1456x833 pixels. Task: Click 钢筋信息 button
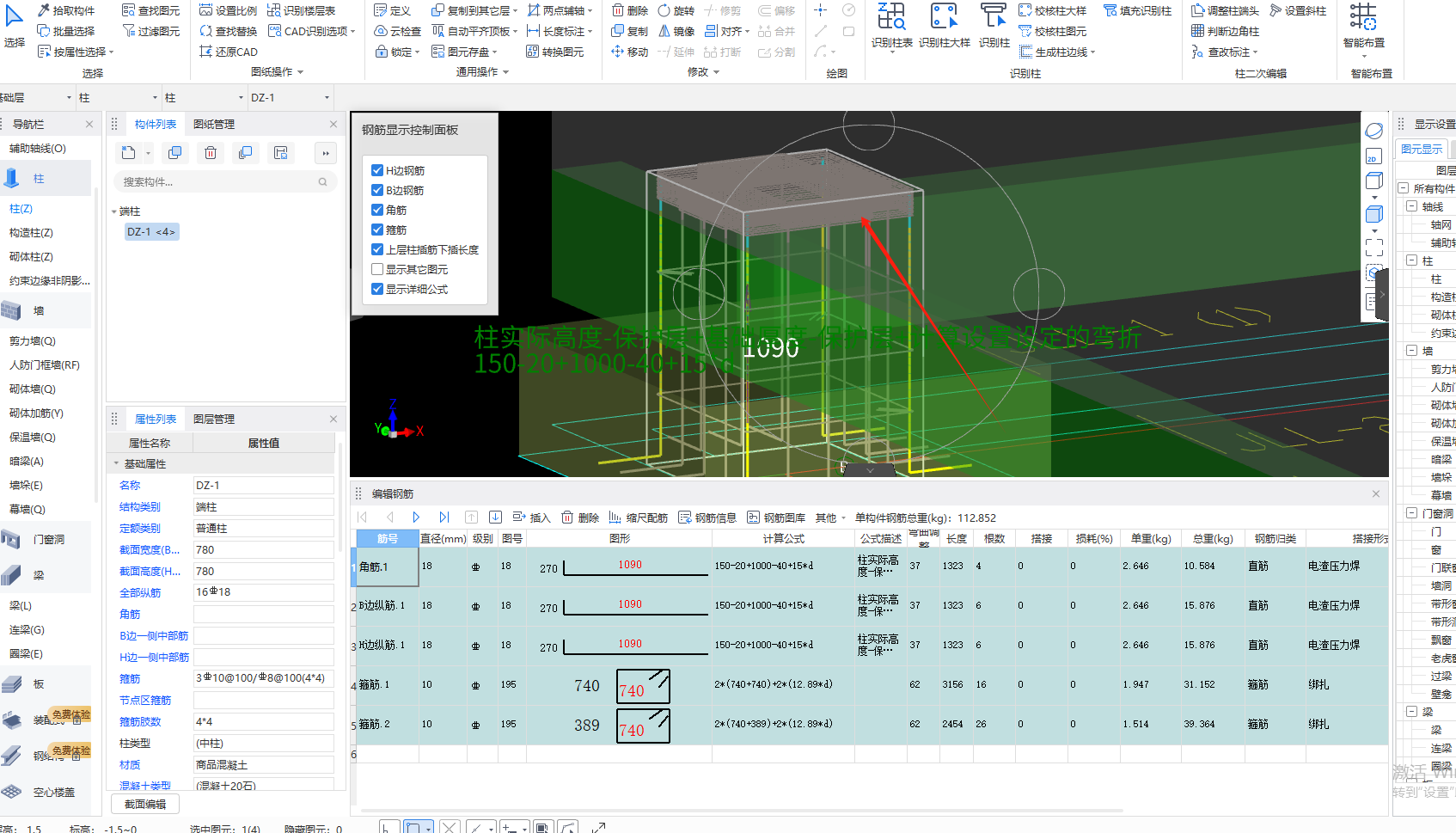[x=707, y=518]
